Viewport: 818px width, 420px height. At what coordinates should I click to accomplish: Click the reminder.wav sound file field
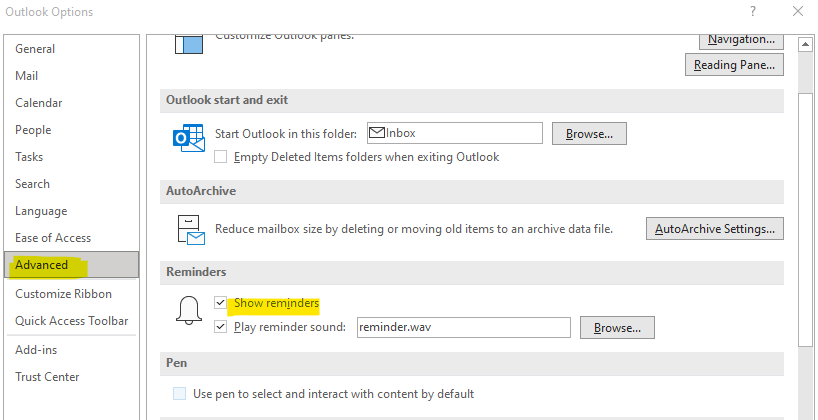pyautogui.click(x=464, y=328)
